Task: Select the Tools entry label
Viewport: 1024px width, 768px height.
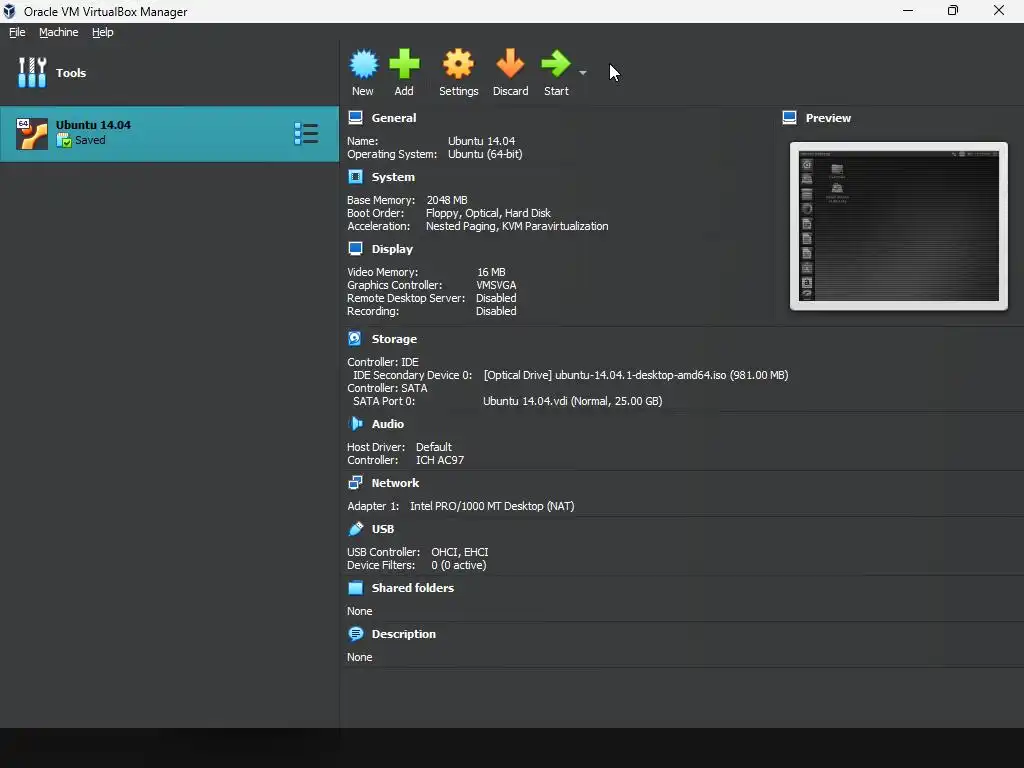Action: (71, 72)
